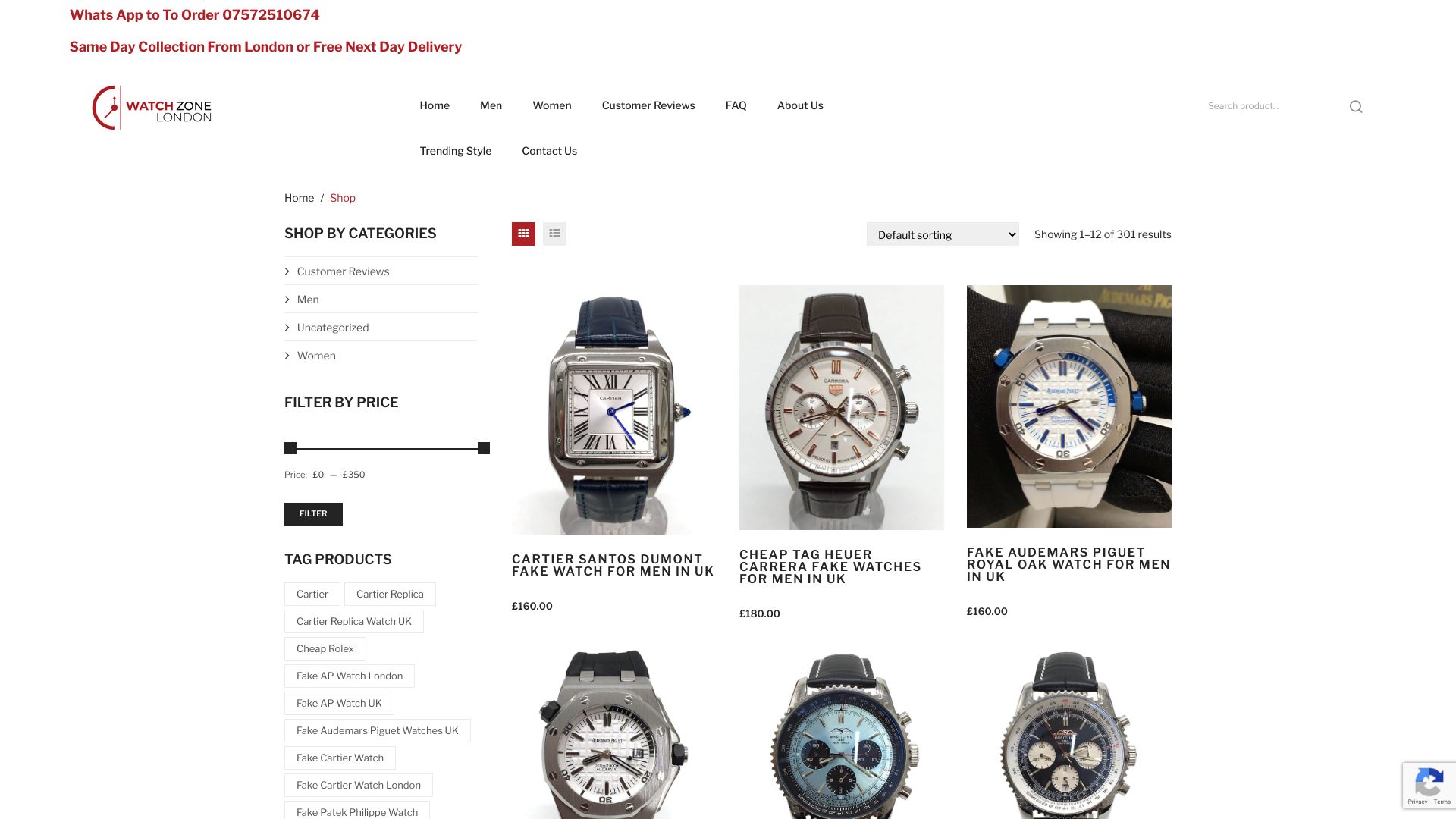Expand the Men category chevron
This screenshot has width=1456, height=819.
coord(287,300)
